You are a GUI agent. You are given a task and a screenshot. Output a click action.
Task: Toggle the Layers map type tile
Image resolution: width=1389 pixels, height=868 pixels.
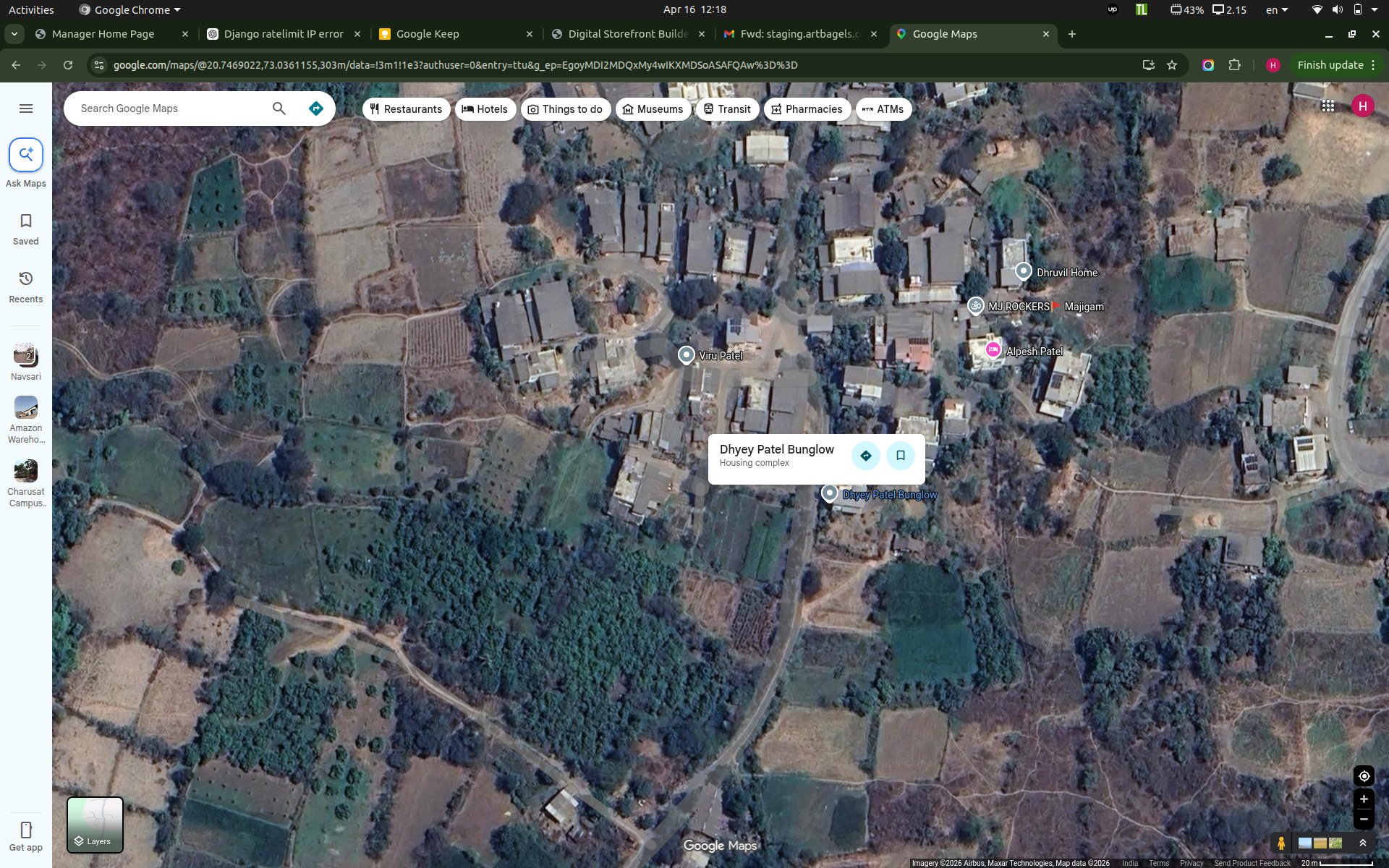click(x=95, y=825)
